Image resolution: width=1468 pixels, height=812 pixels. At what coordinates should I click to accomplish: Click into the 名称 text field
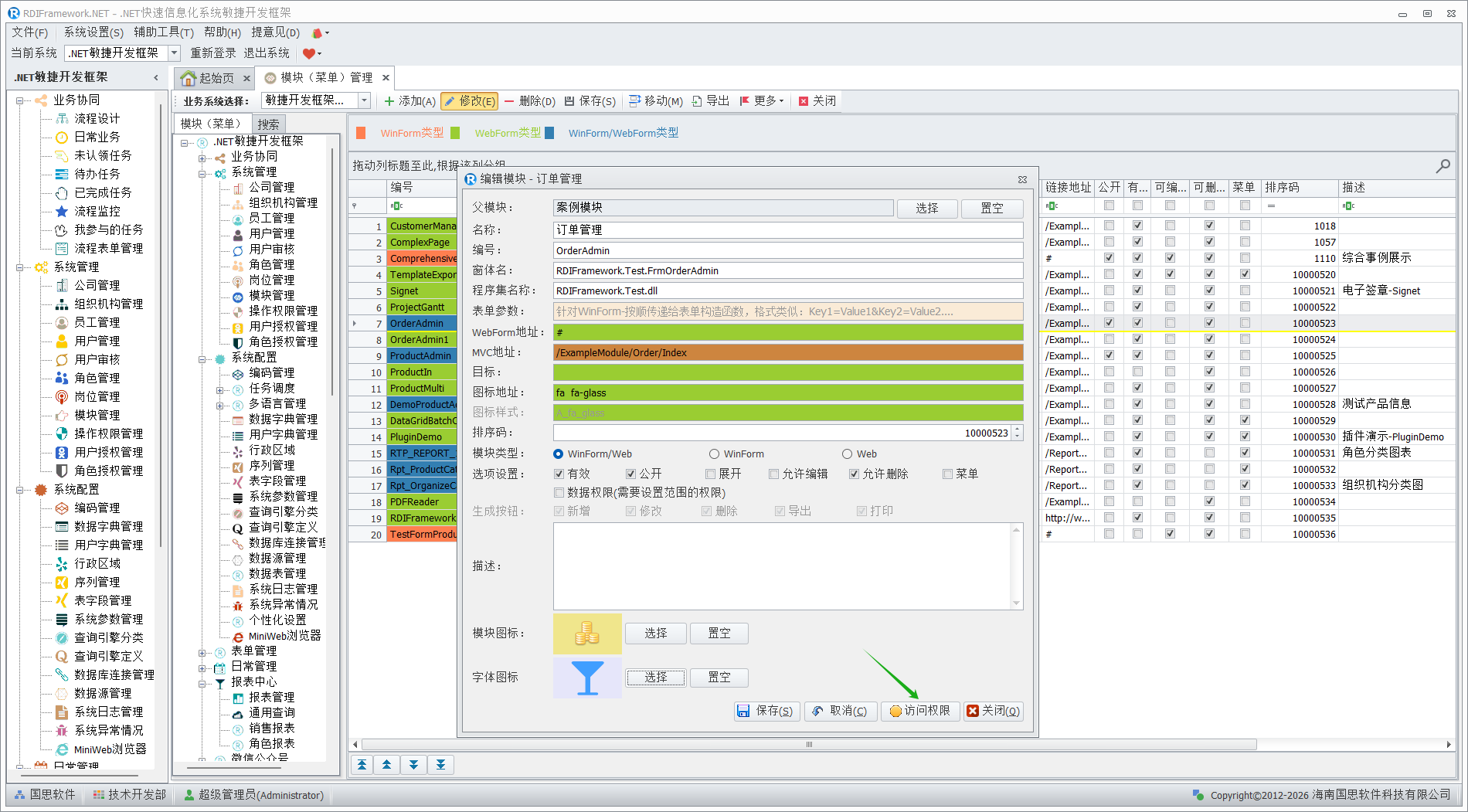(787, 230)
